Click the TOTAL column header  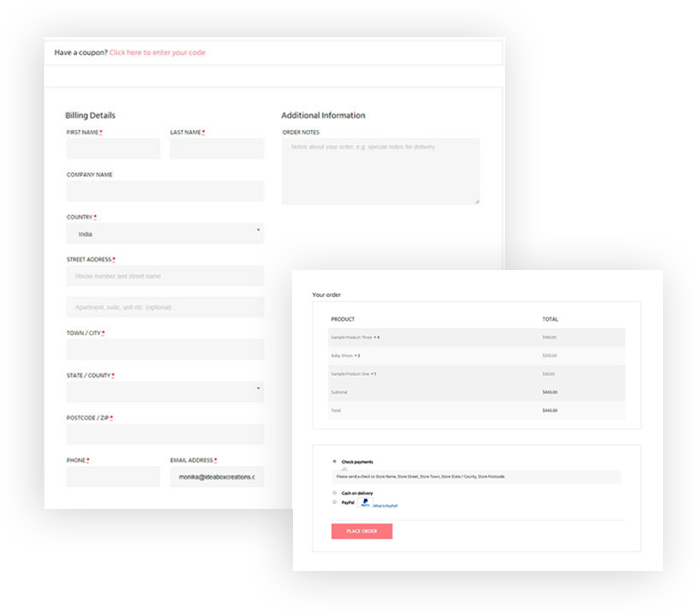[x=550, y=319]
